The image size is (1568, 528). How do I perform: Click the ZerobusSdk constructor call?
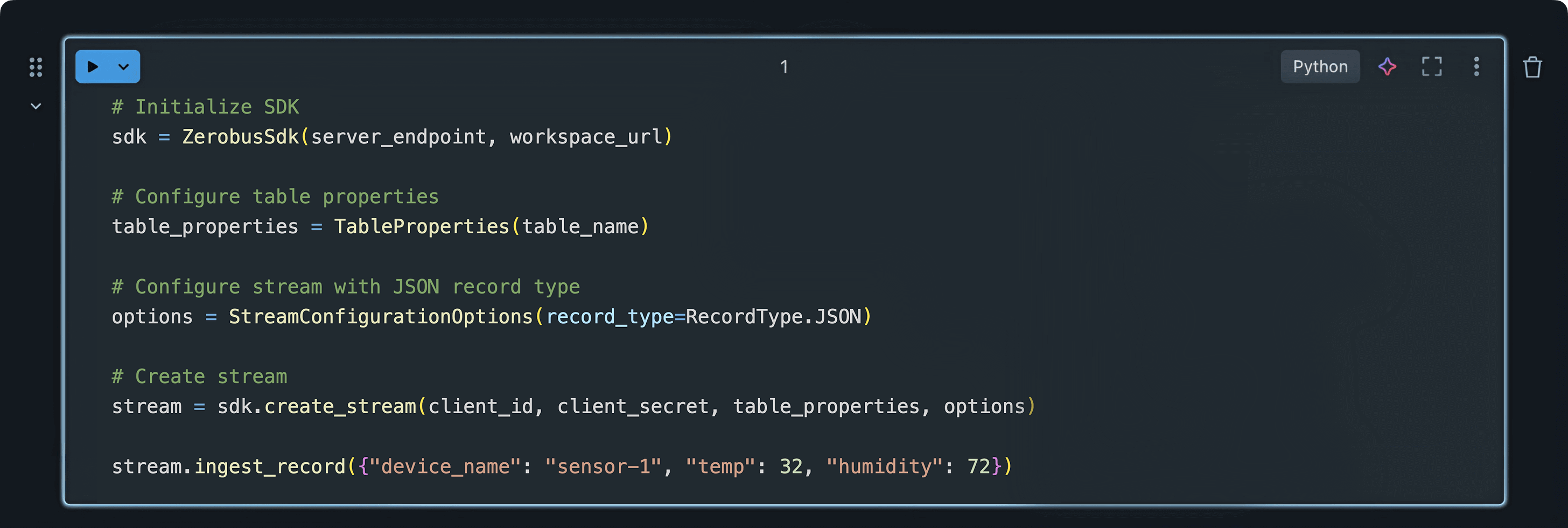coord(241,137)
